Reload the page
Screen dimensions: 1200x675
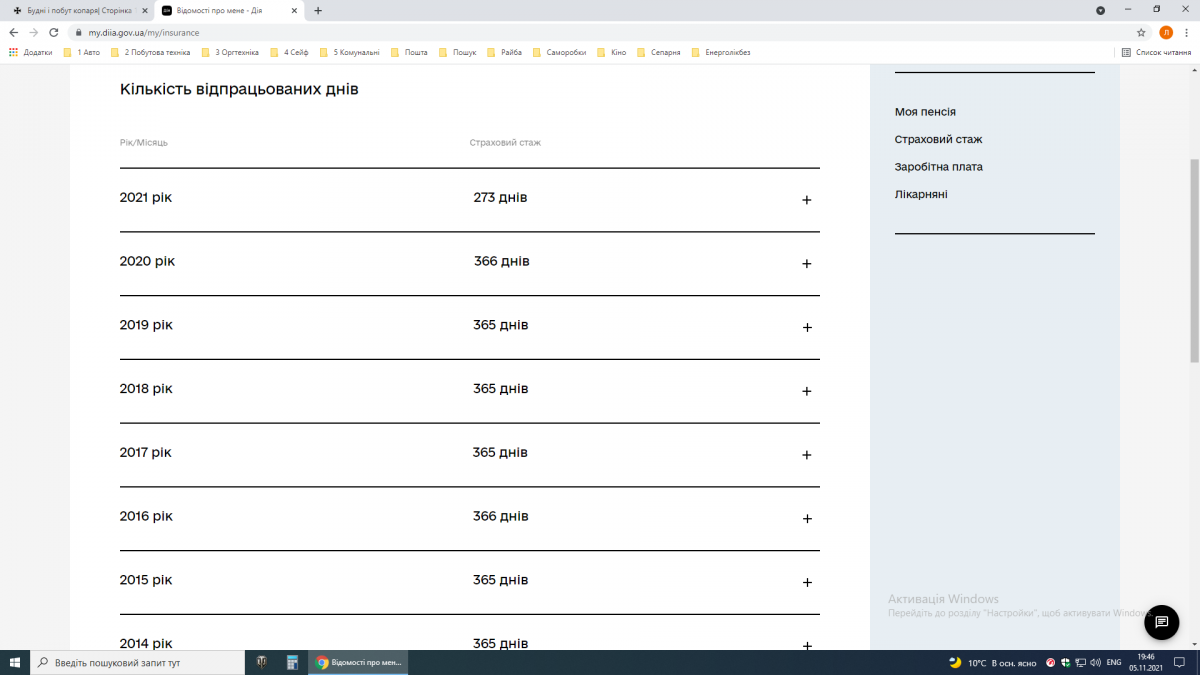(x=54, y=32)
